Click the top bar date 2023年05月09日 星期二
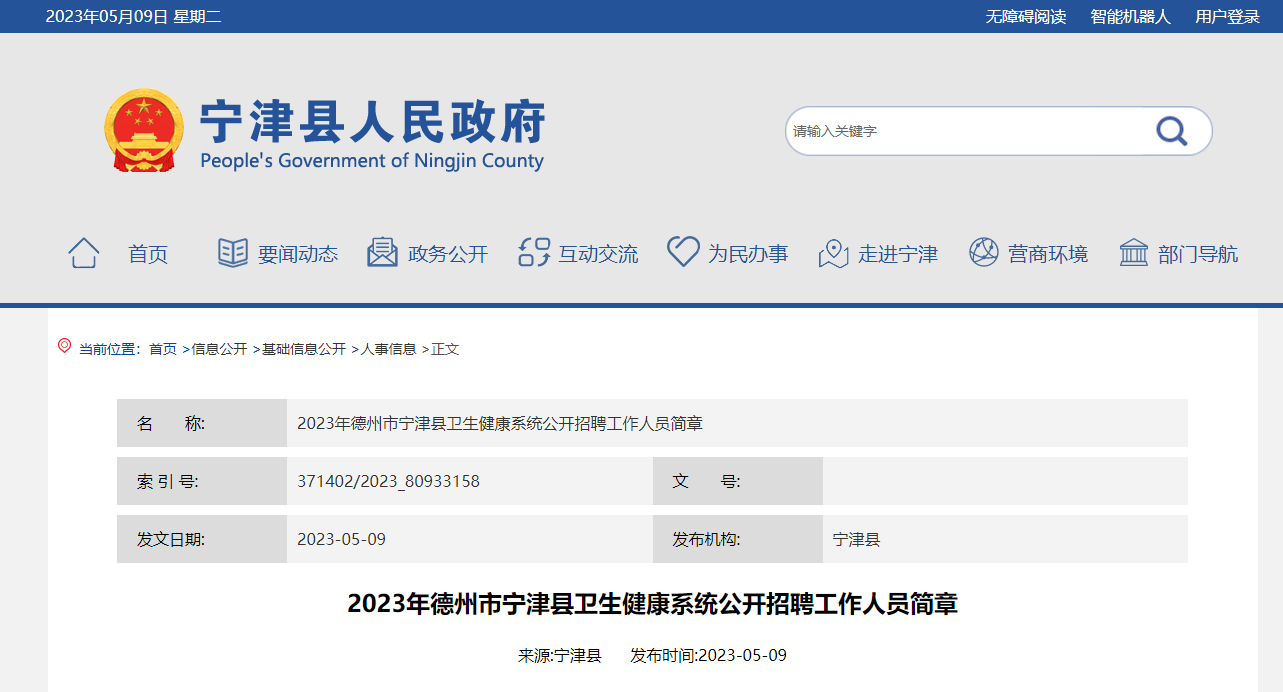The image size is (1283, 692). [x=133, y=16]
